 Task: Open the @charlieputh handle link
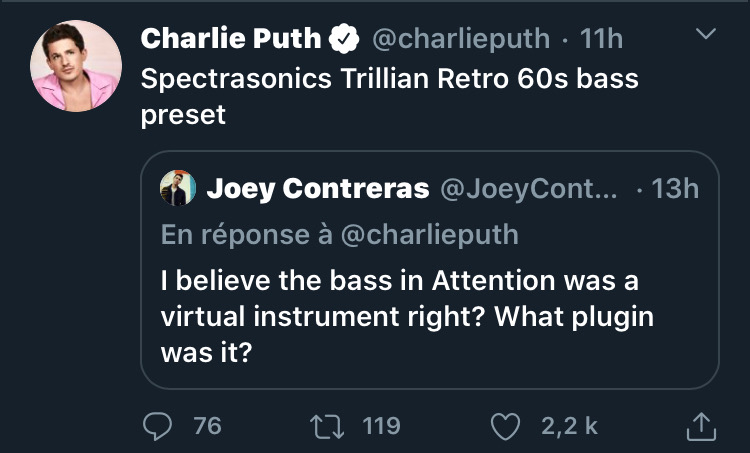click(x=460, y=39)
